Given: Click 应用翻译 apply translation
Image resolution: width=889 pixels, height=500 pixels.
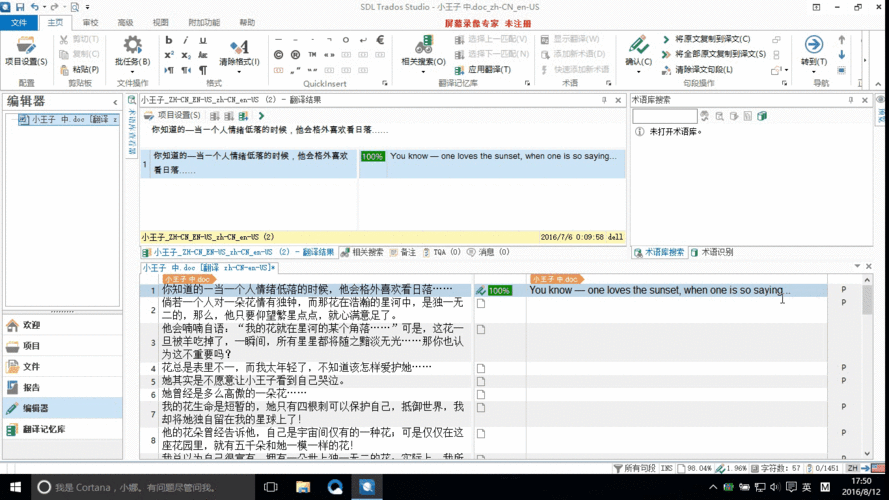Looking at the screenshot, I should (483, 69).
